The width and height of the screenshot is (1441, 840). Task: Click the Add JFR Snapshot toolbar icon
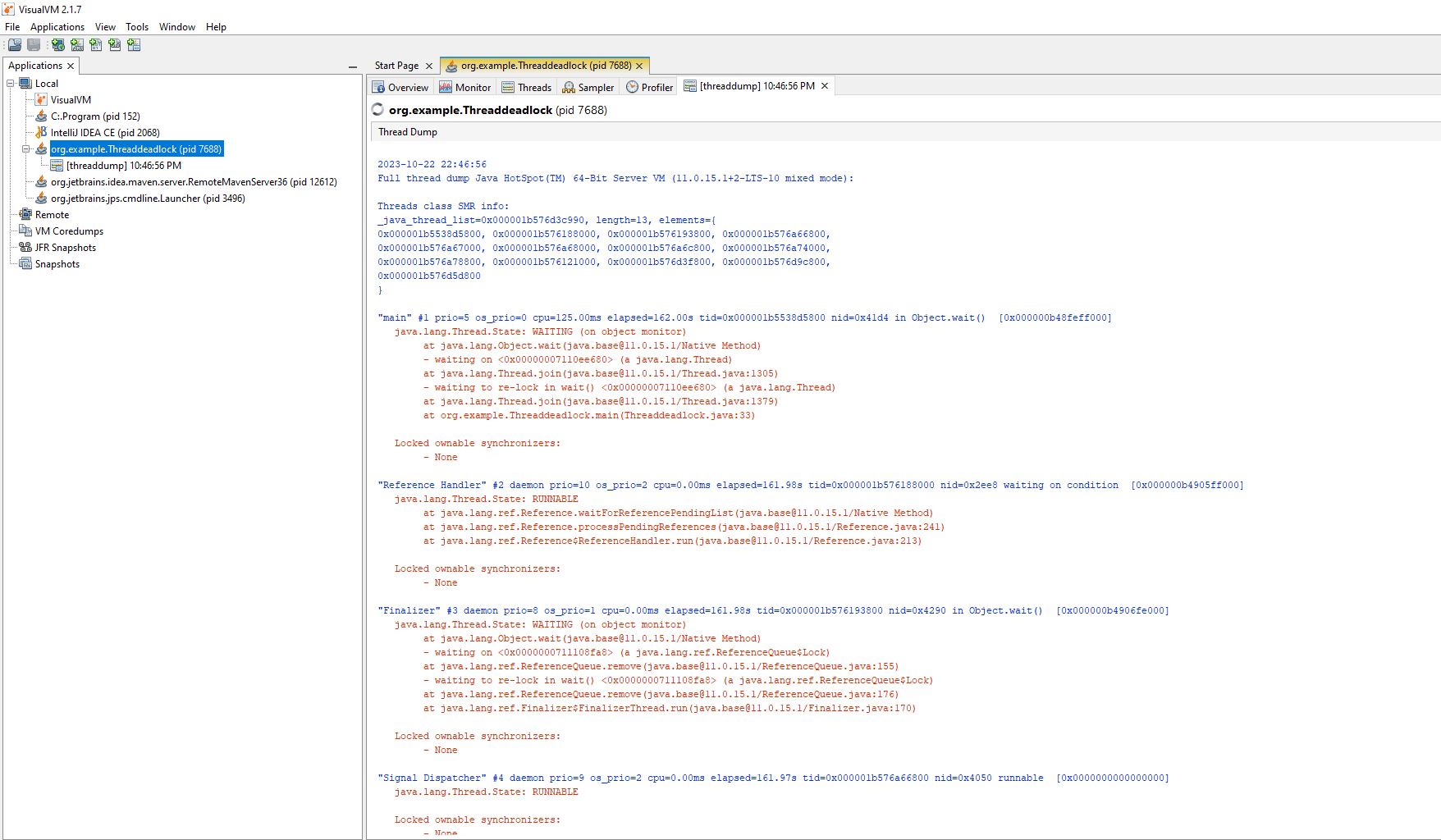click(x=115, y=45)
